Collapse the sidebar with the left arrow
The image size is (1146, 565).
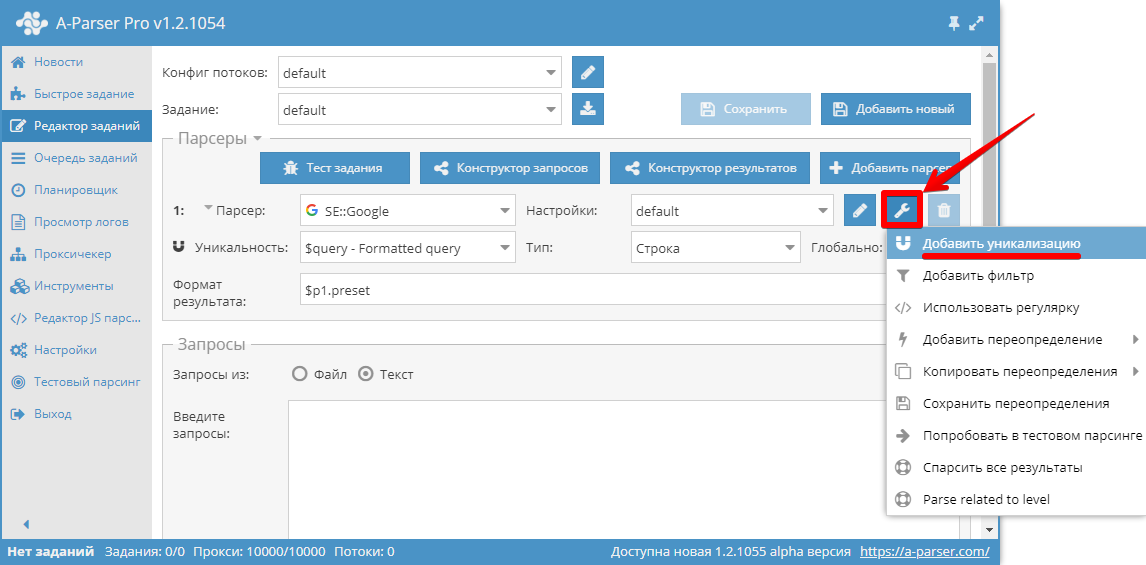26,524
